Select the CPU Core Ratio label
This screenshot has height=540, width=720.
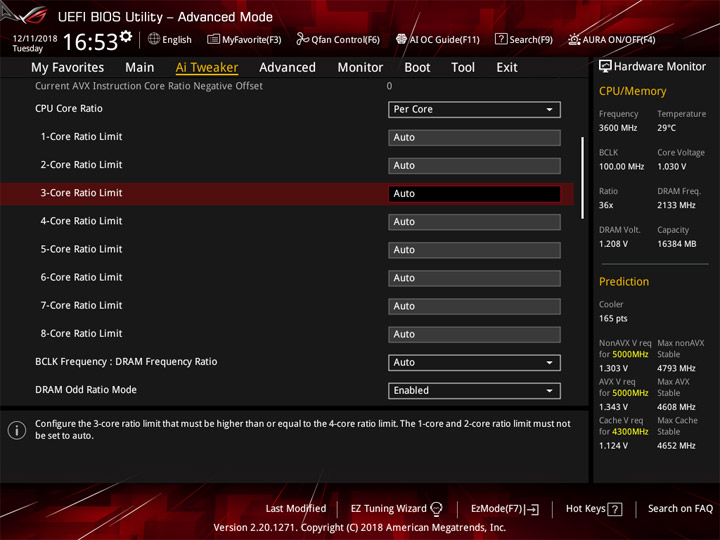[69, 109]
